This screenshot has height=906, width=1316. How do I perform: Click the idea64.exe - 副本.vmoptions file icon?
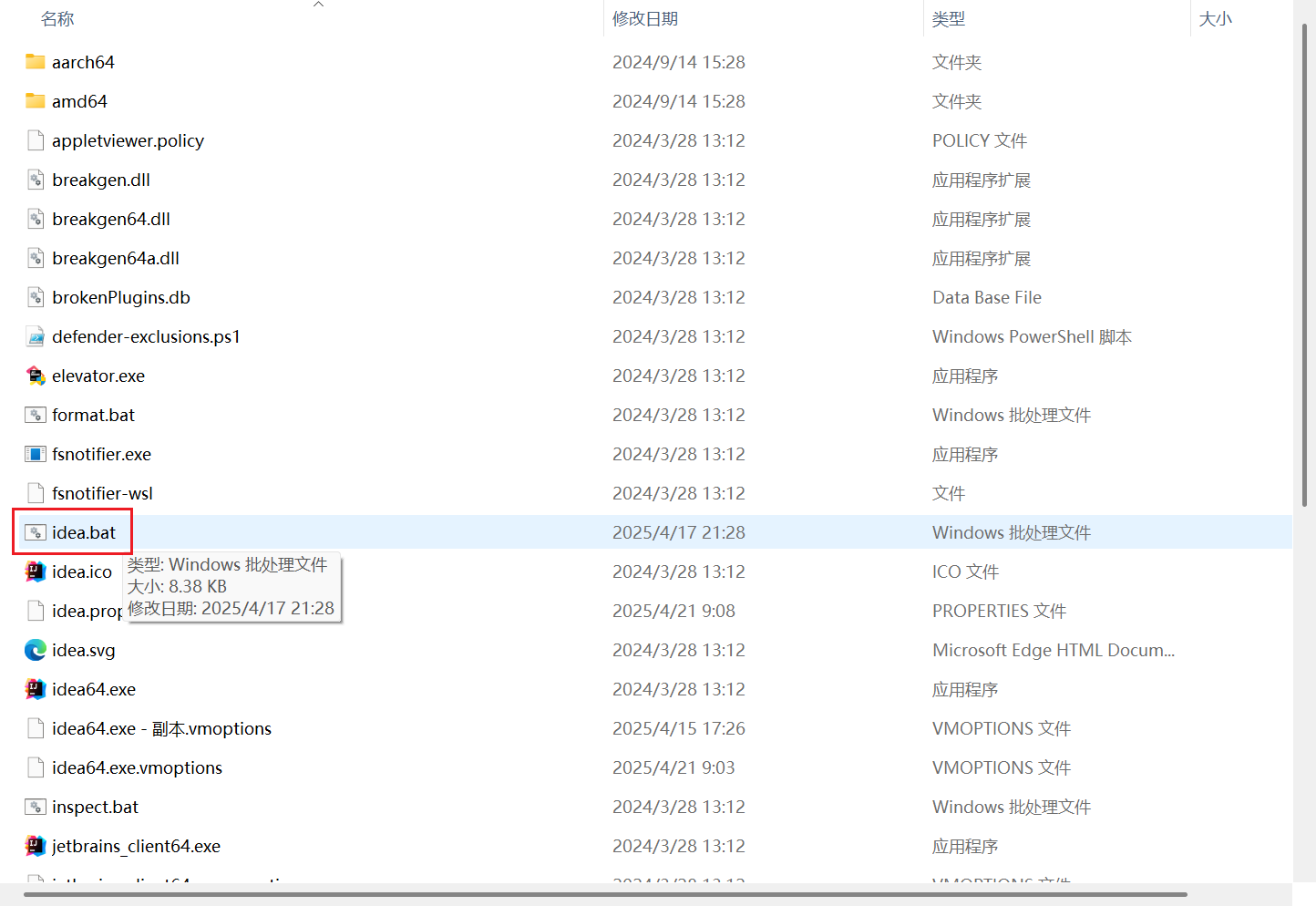pyautogui.click(x=36, y=728)
